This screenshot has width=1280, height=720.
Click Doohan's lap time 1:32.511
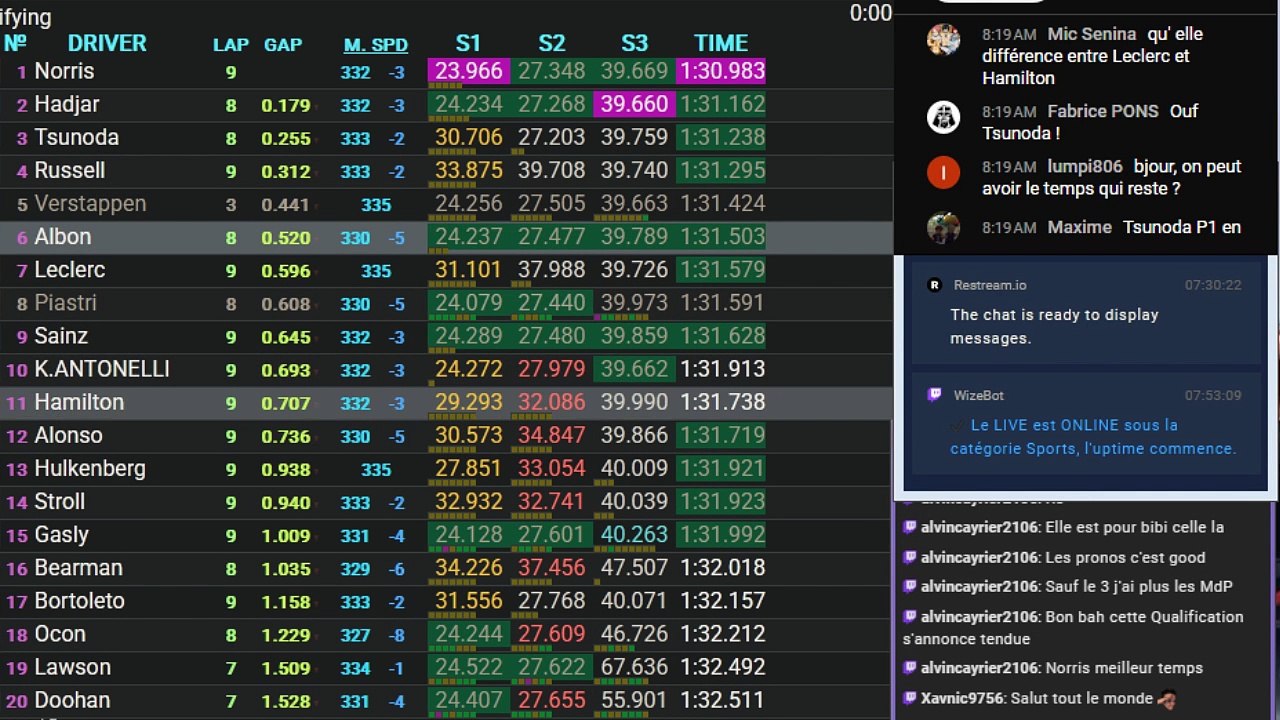point(722,698)
